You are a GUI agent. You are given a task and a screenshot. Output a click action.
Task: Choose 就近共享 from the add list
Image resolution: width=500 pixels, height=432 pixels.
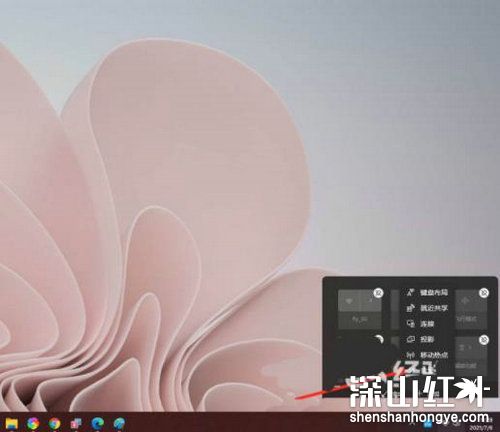pos(427,308)
